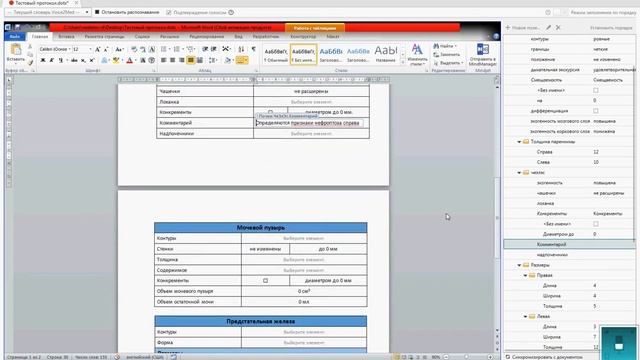Viewport: 640px width, 360px height.
Task: Click the add new field (Новое поле) button
Action: click(x=522, y=27)
